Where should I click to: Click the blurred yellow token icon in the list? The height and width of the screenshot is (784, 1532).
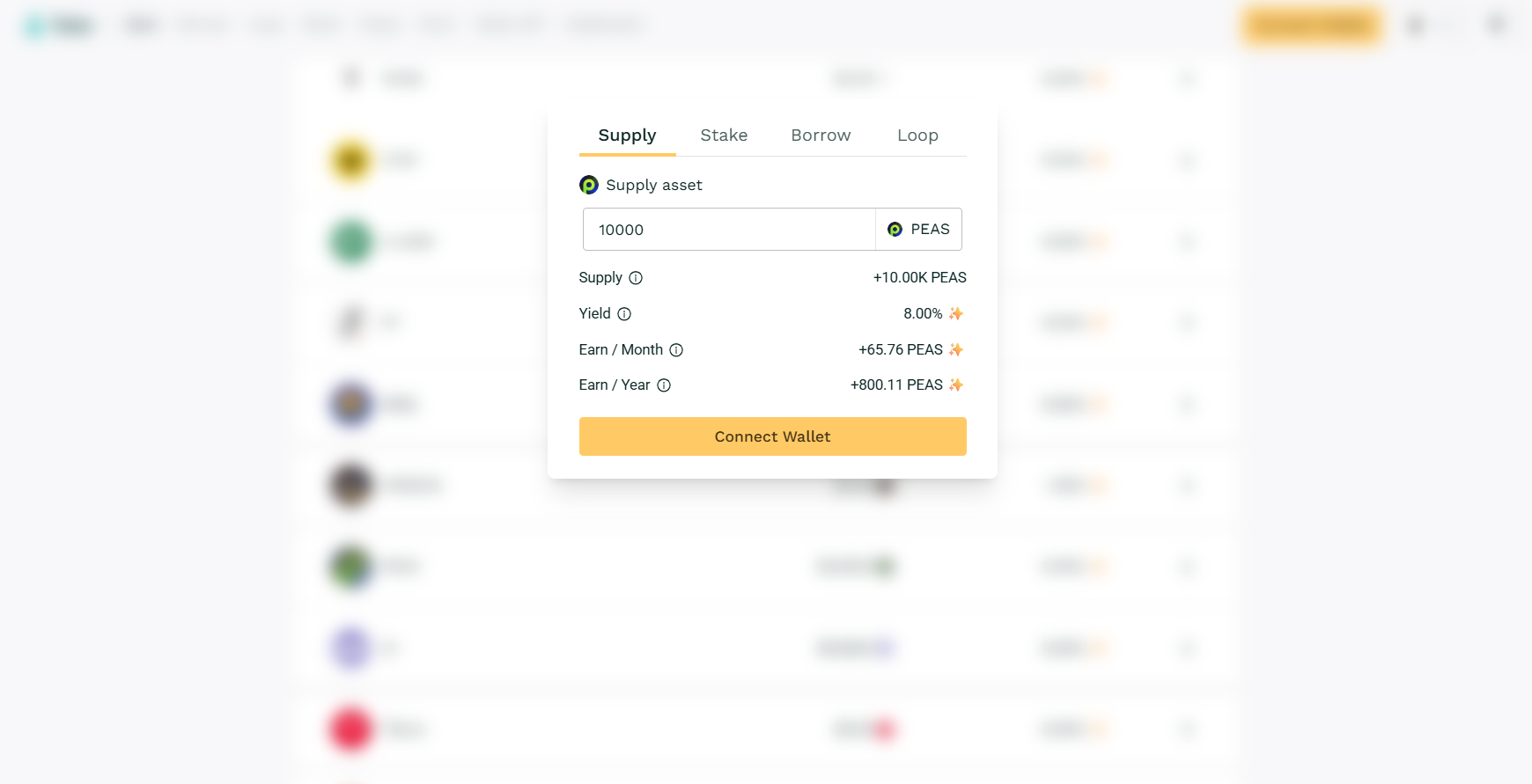(x=350, y=160)
